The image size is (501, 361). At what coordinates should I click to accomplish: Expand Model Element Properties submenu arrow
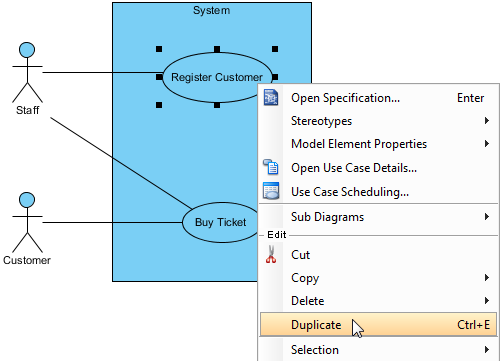coord(487,144)
